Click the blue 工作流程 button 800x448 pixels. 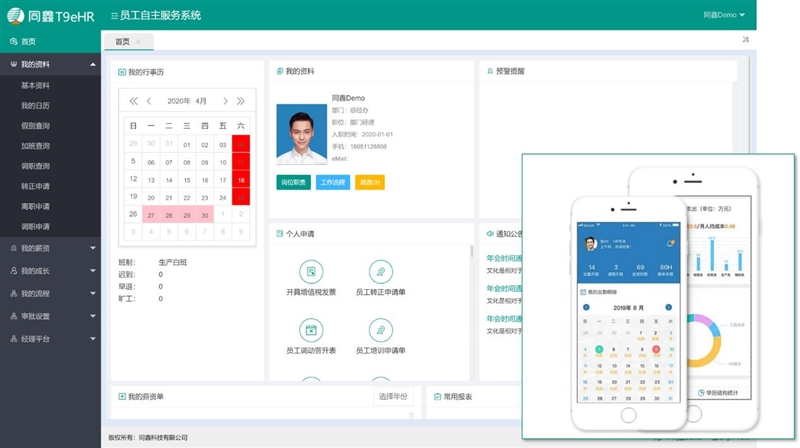(332, 183)
